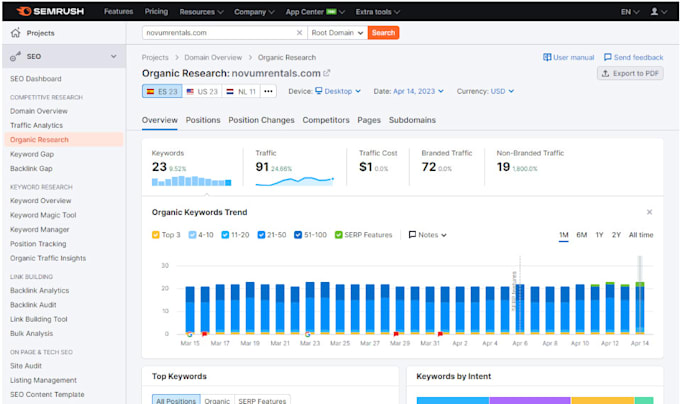The image size is (680, 404).
Task: Select the All time range
Action: [641, 235]
